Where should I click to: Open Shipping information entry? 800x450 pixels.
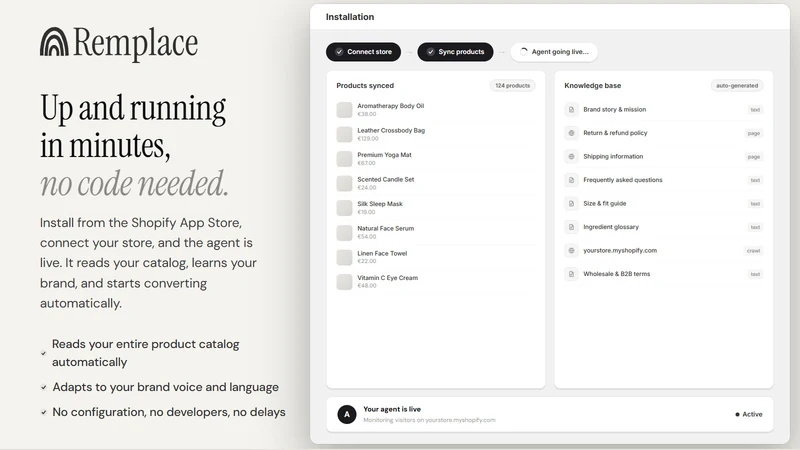[x=663, y=156]
